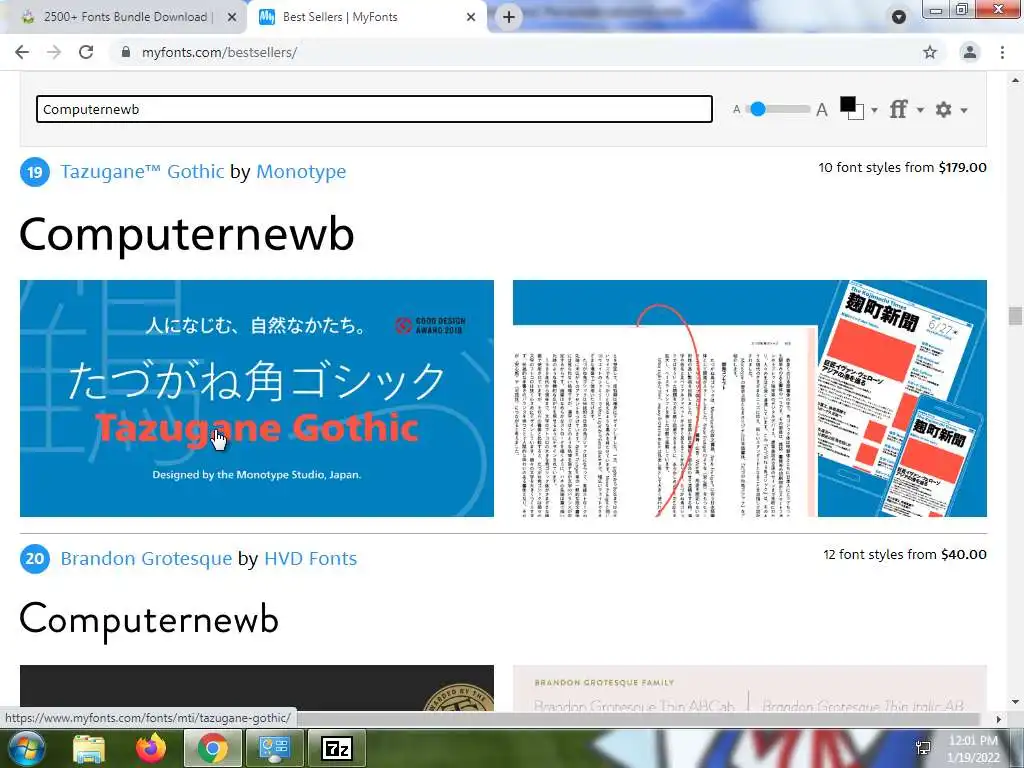This screenshot has height=768, width=1024.
Task: Open a new browser tab
Action: click(509, 17)
